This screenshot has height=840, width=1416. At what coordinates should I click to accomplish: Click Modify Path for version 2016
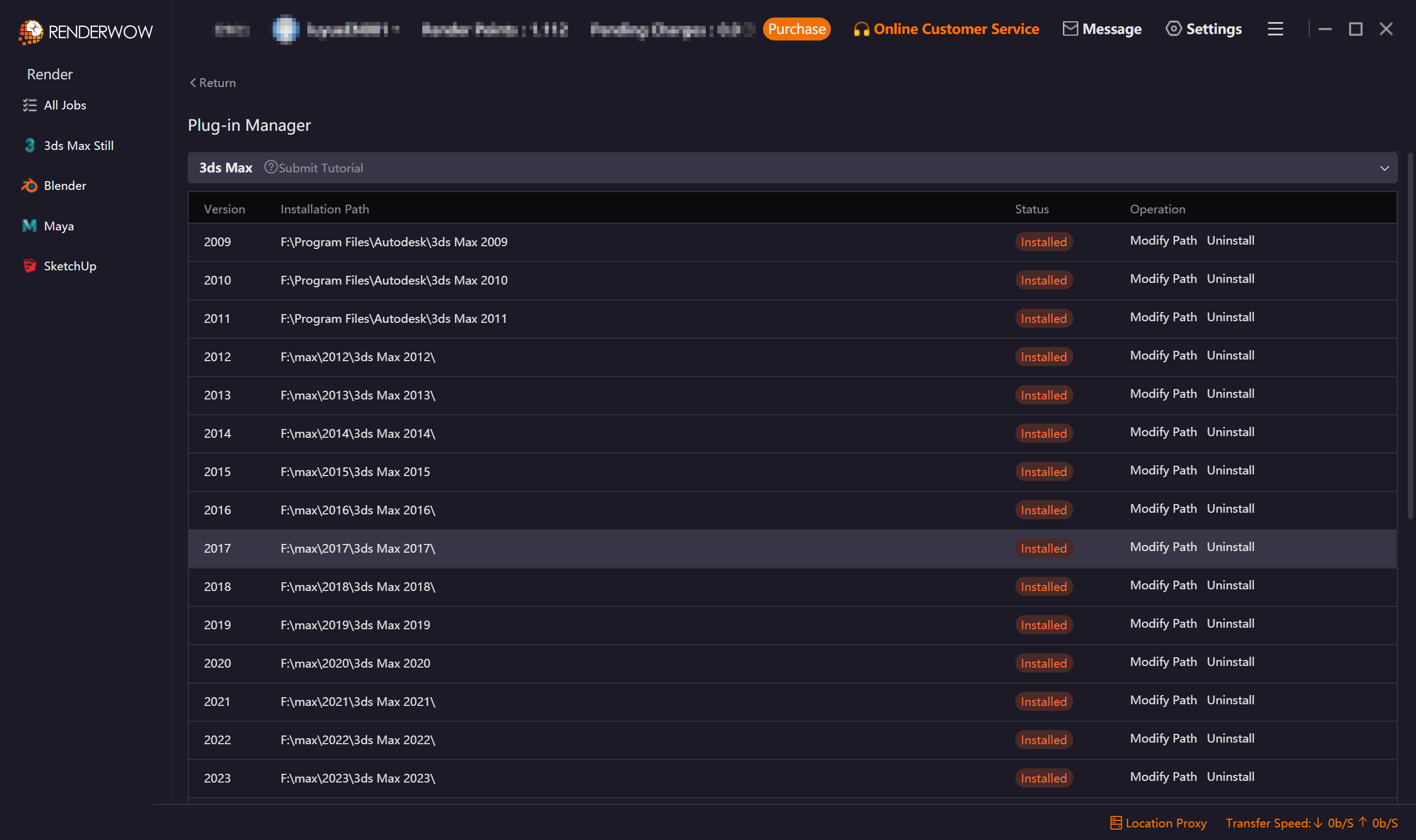point(1163,509)
